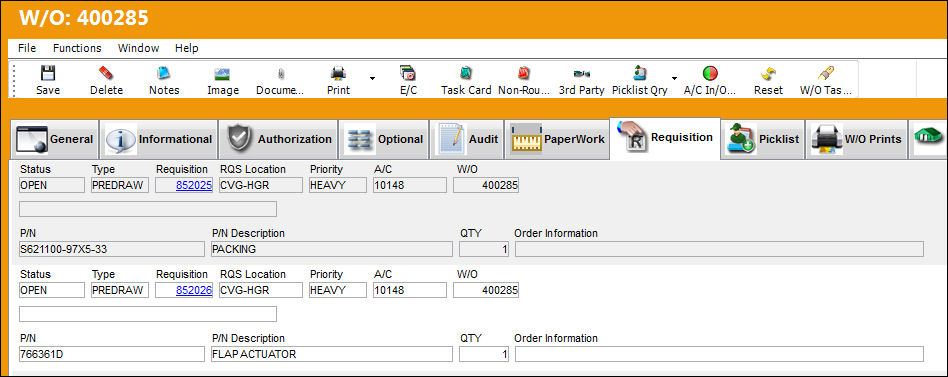
Task: Switch to the Picklist tab
Action: (763, 140)
